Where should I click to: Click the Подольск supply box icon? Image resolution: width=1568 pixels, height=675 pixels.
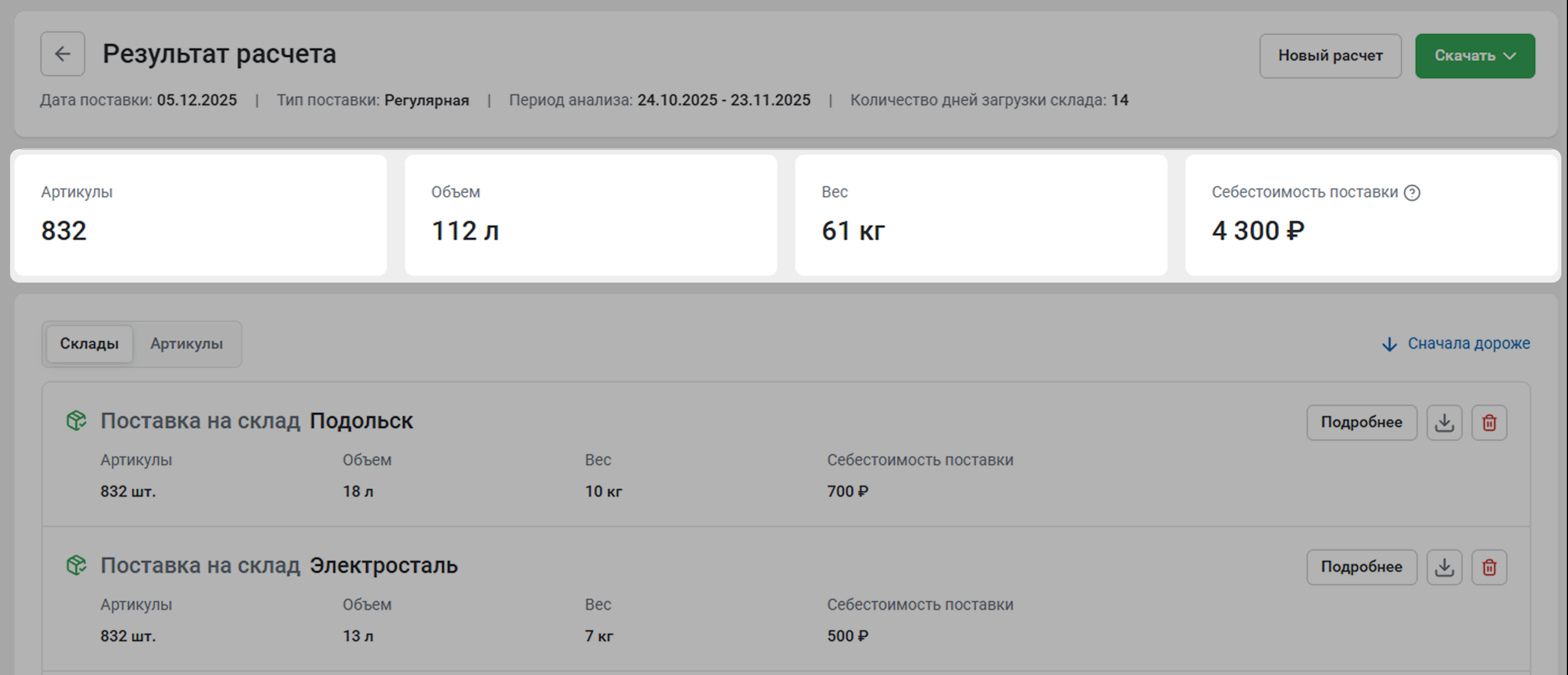[x=76, y=420]
